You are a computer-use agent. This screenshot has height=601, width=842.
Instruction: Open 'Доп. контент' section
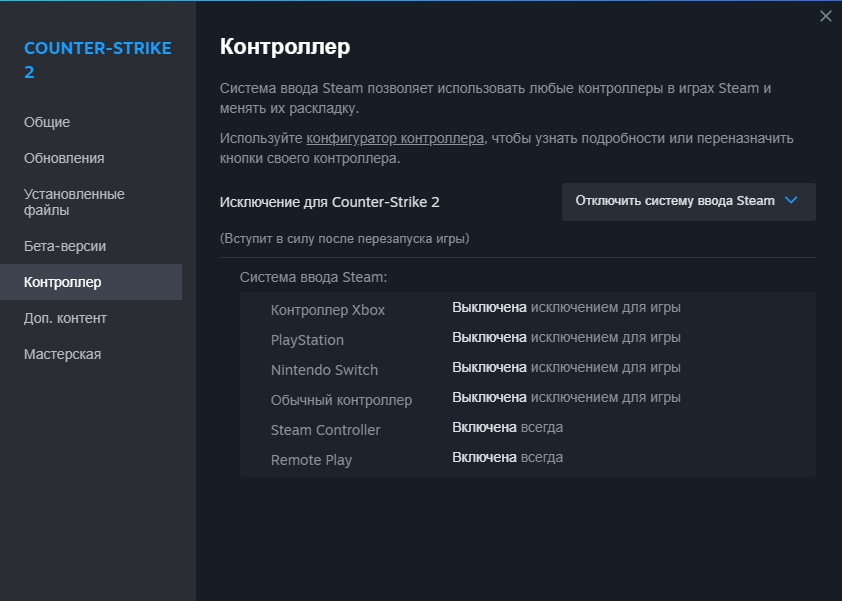[65, 318]
